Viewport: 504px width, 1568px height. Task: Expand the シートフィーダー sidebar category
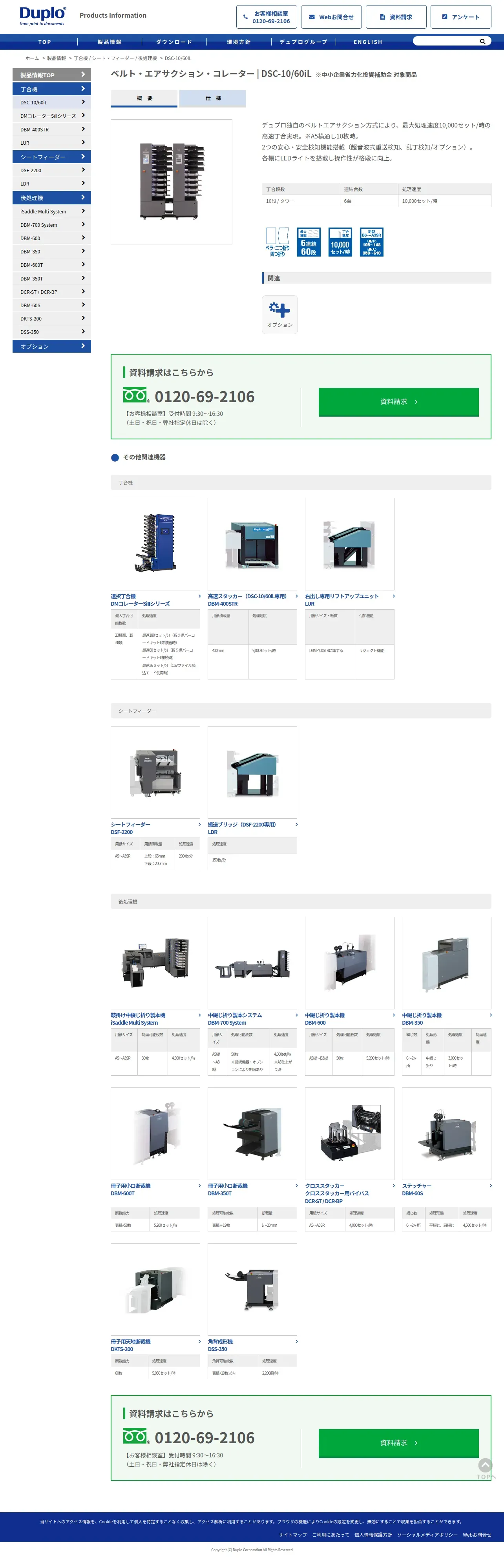click(x=52, y=157)
